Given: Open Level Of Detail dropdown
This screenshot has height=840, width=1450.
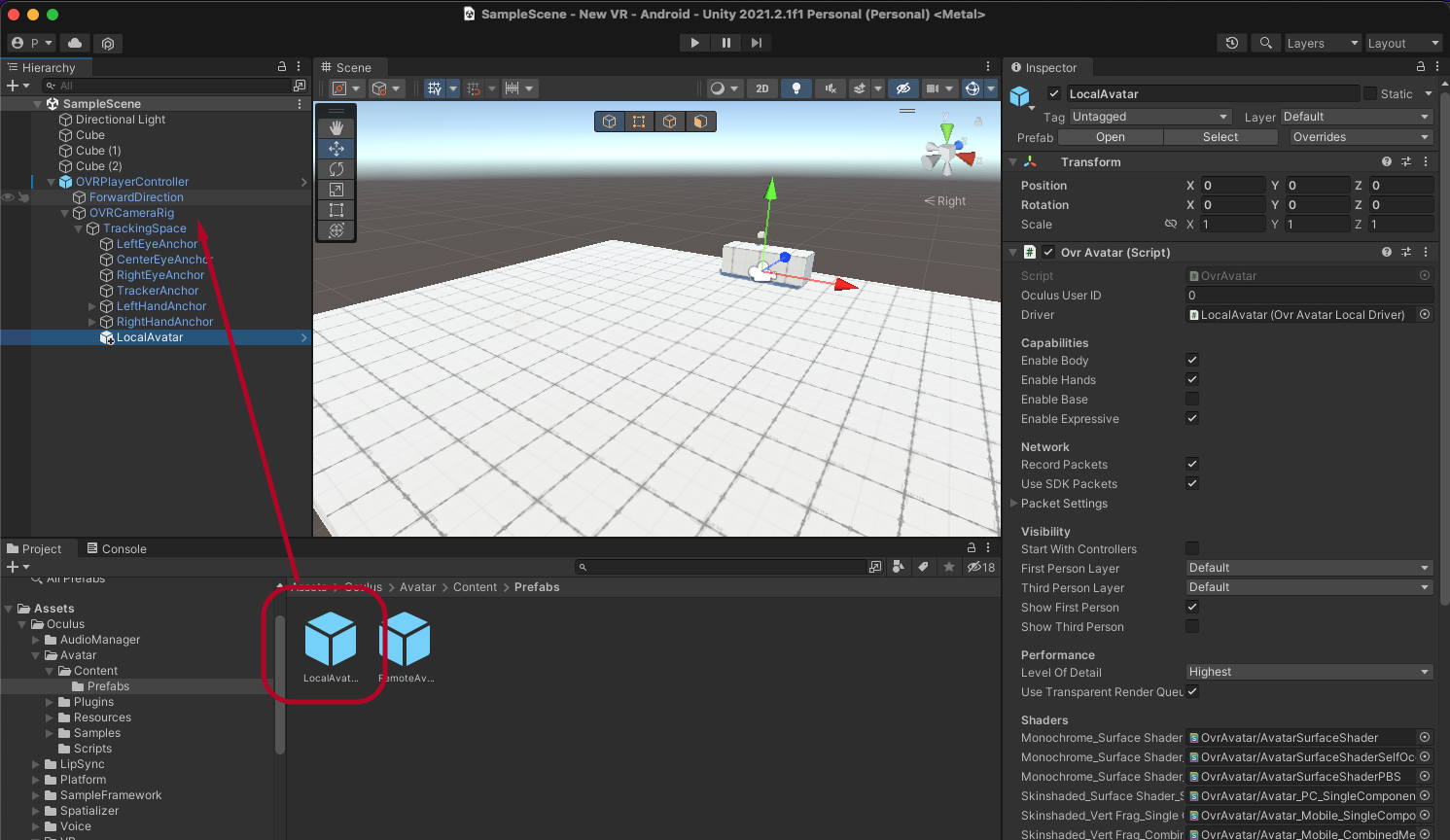Looking at the screenshot, I should click(x=1309, y=672).
